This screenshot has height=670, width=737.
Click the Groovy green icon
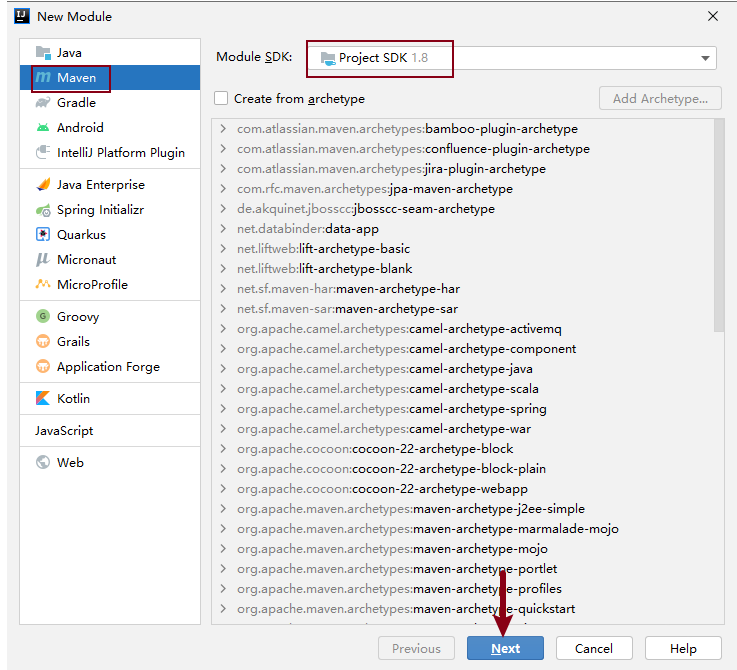click(43, 316)
